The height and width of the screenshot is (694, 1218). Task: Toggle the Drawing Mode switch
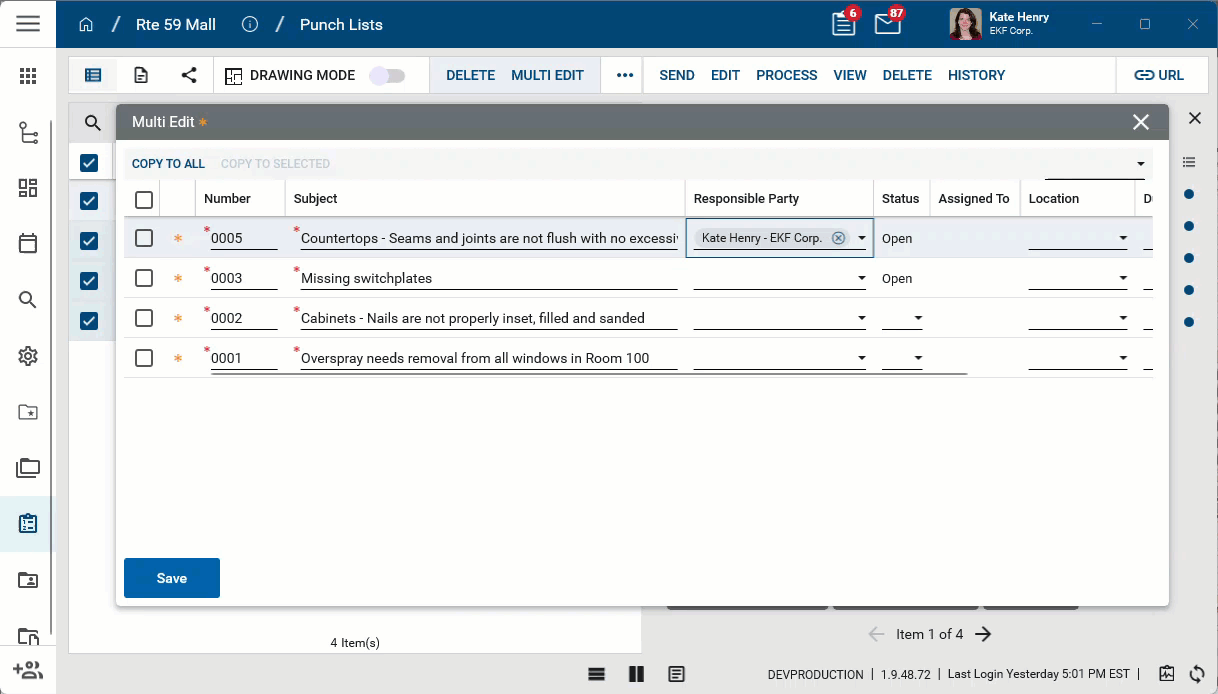[x=387, y=76]
